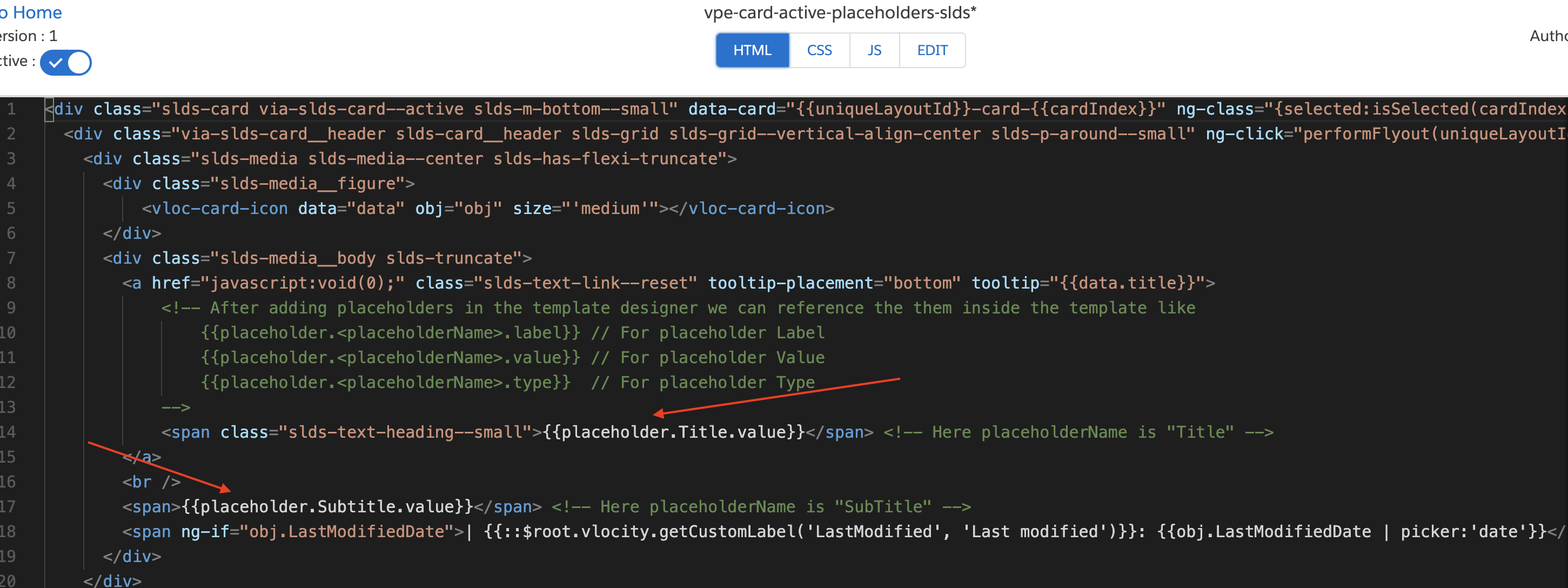Open the CSS tab
Image resolution: width=1568 pixels, height=588 pixels.
pos(819,50)
